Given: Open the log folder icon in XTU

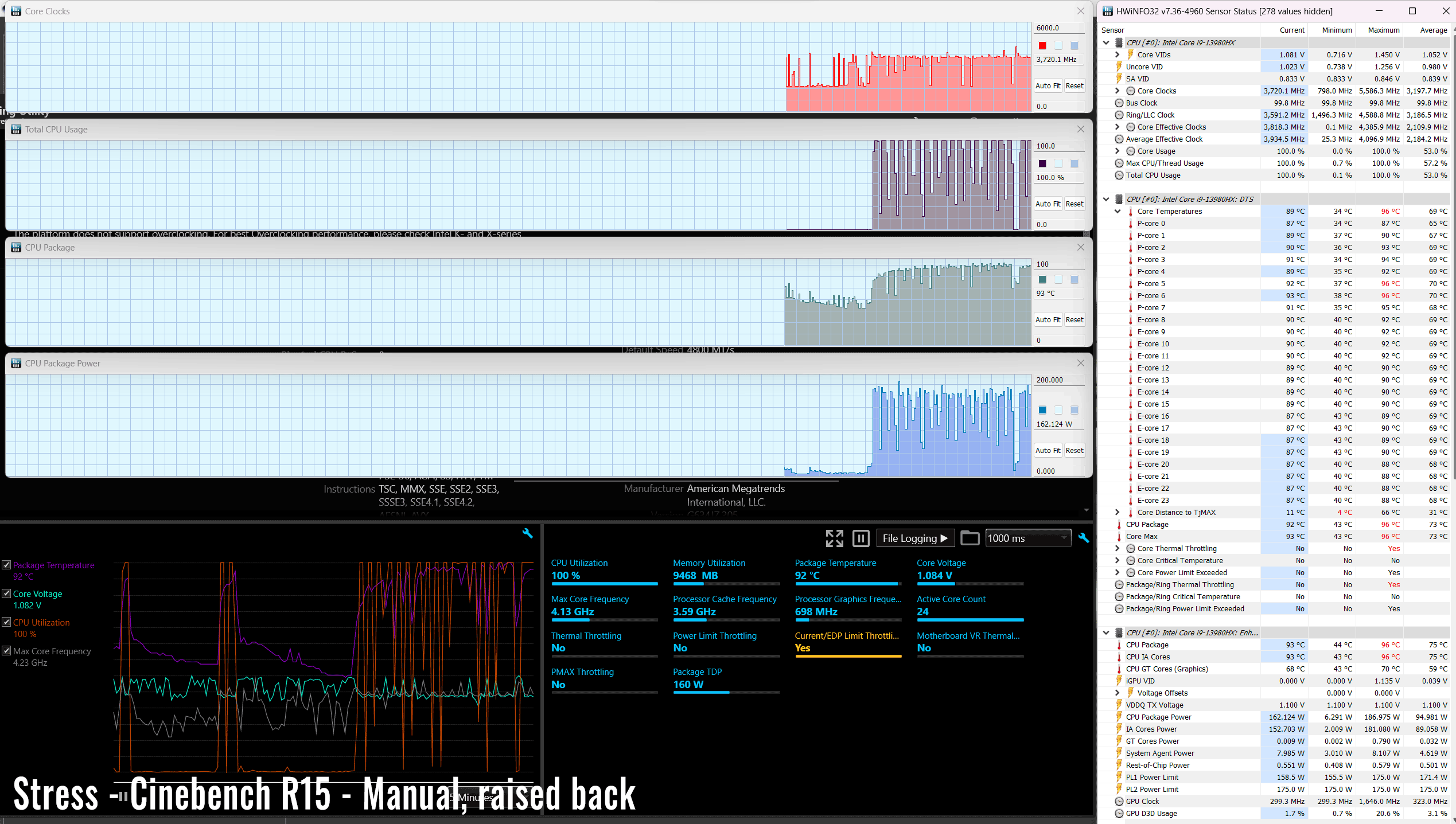Looking at the screenshot, I should [x=970, y=538].
